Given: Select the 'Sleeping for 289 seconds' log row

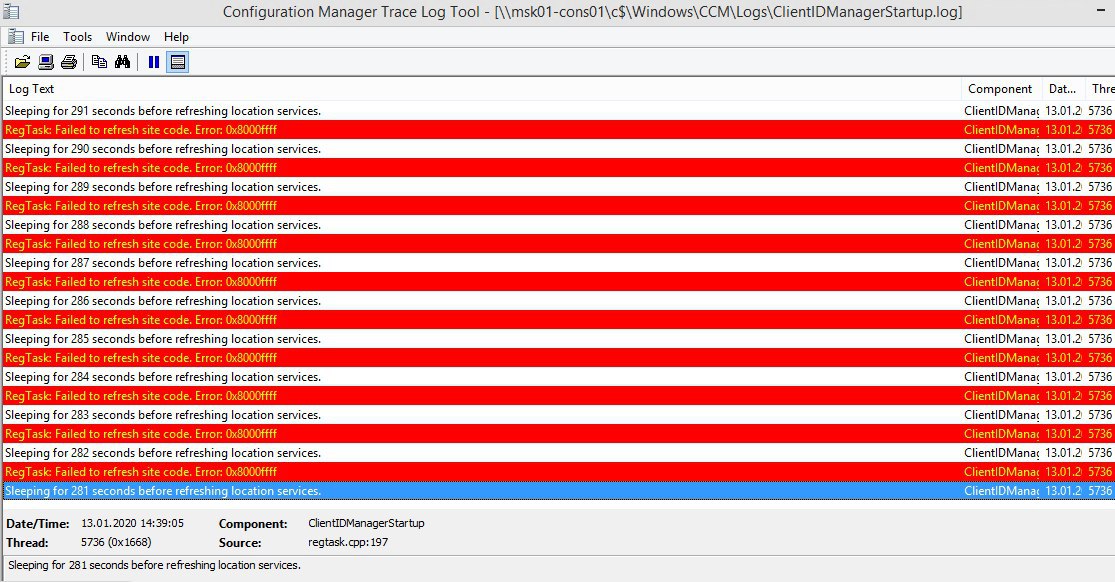Looking at the screenshot, I should coord(558,187).
